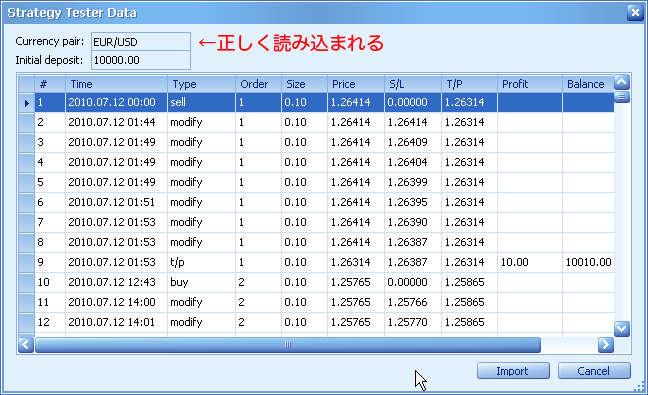Click the 'sell' type cell in row 1

pyautogui.click(x=202, y=102)
